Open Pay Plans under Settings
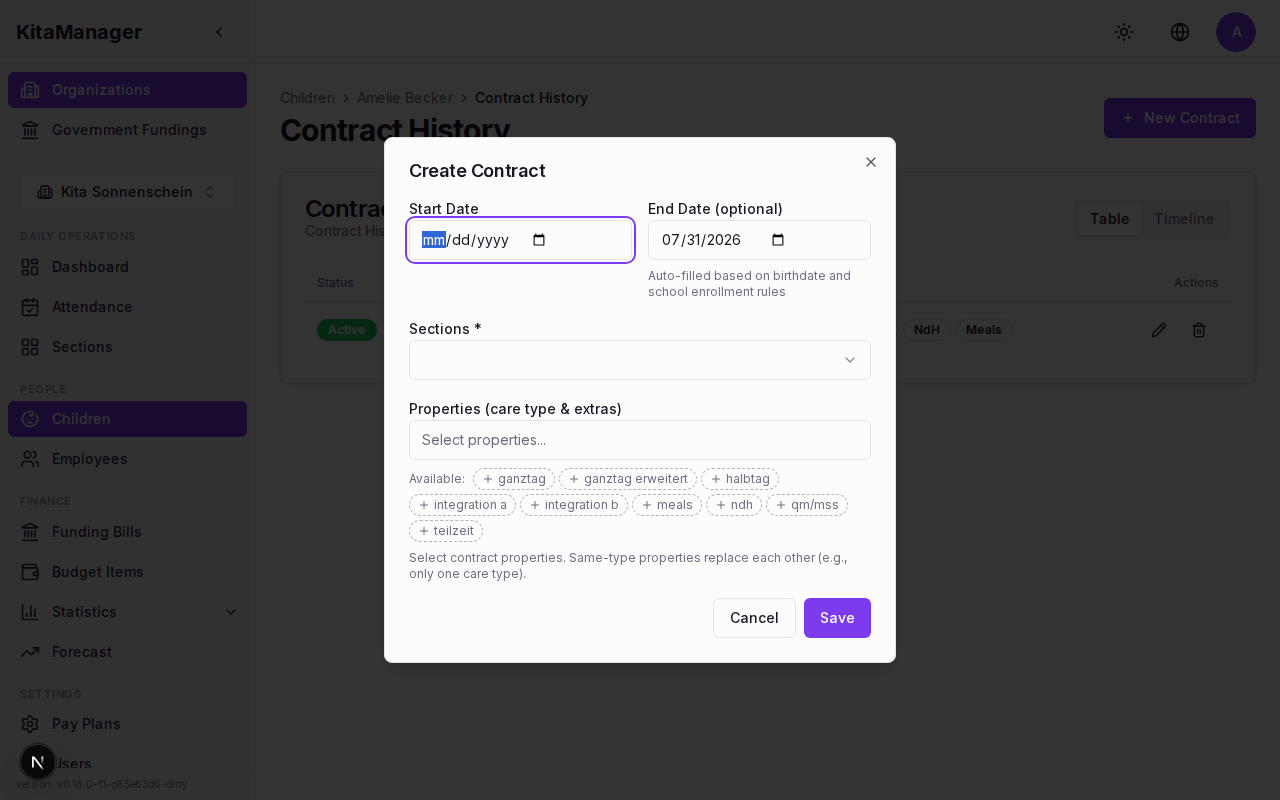Image resolution: width=1280 pixels, height=800 pixels. point(86,724)
